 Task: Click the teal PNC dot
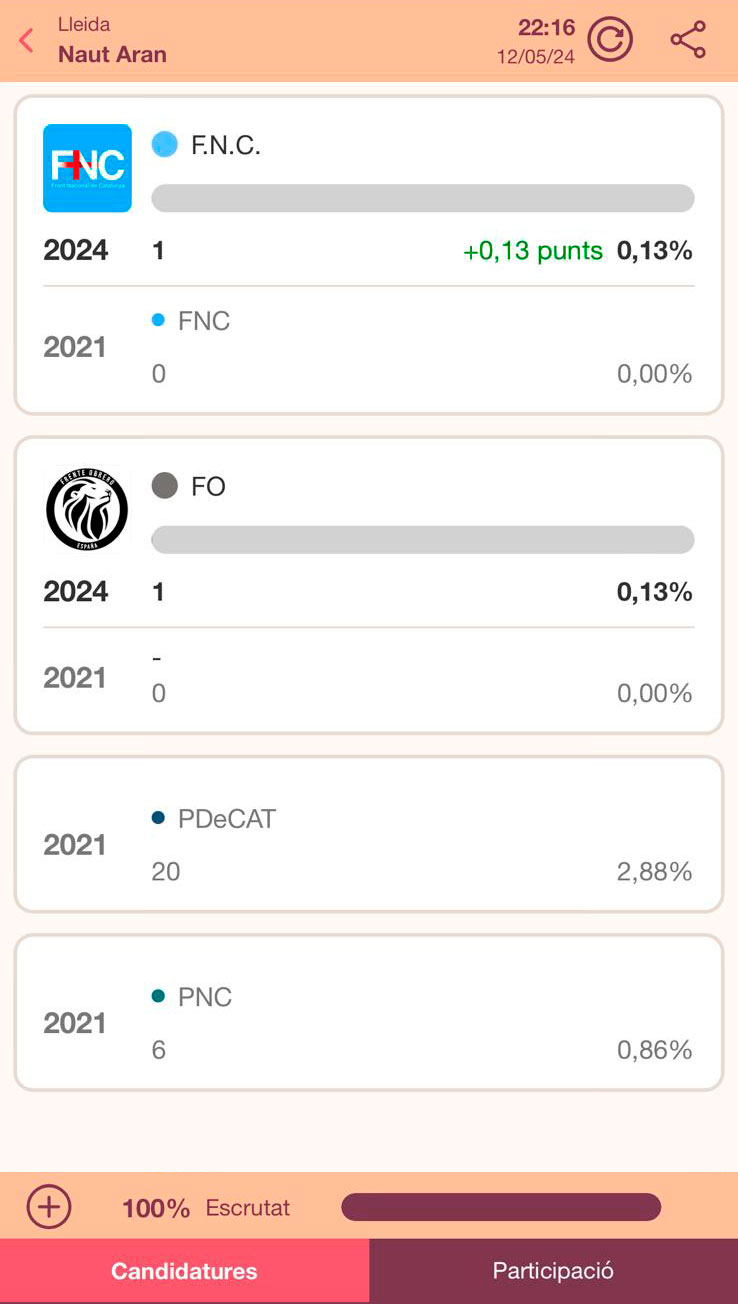click(x=158, y=996)
